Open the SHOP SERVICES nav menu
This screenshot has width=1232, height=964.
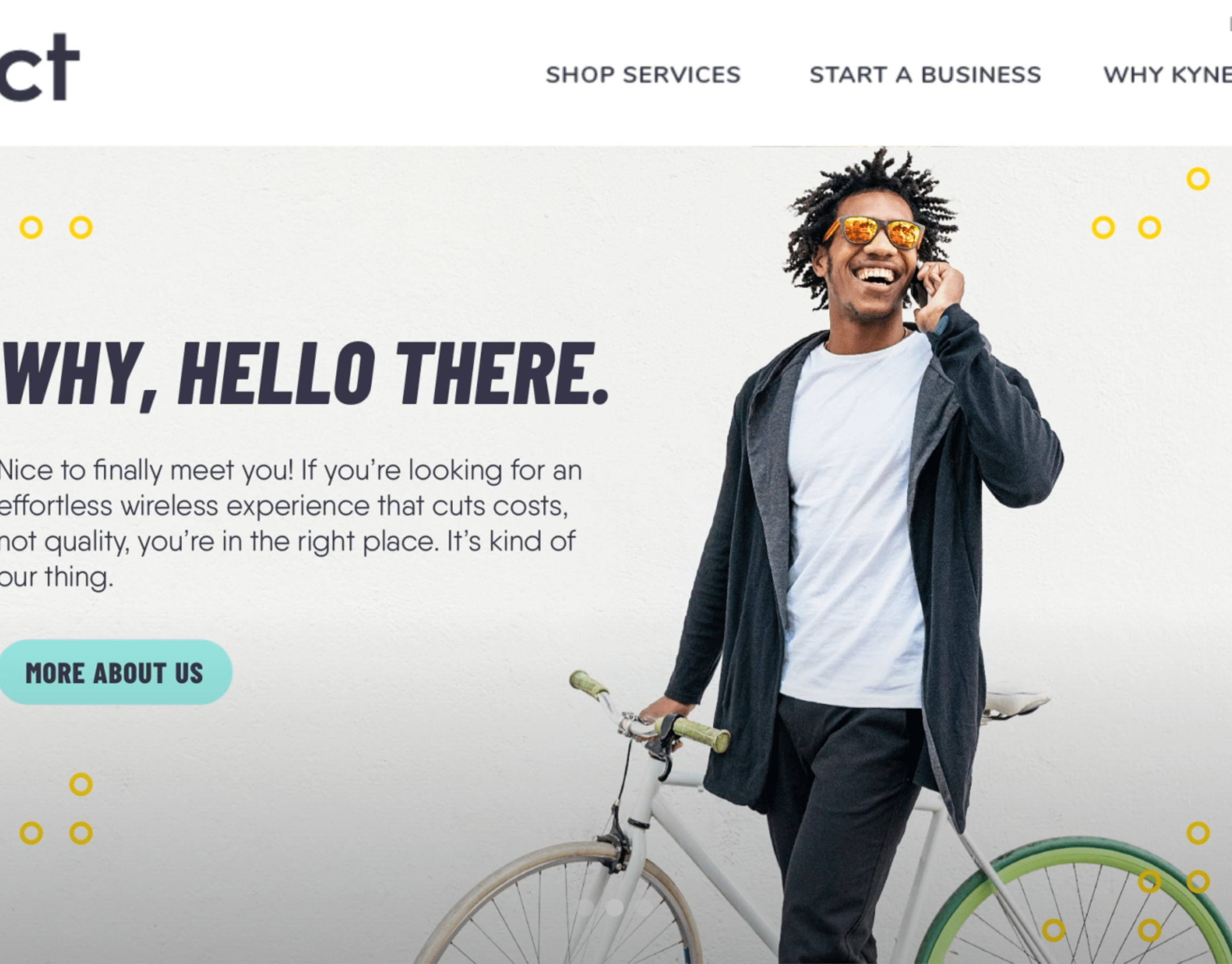pos(643,74)
